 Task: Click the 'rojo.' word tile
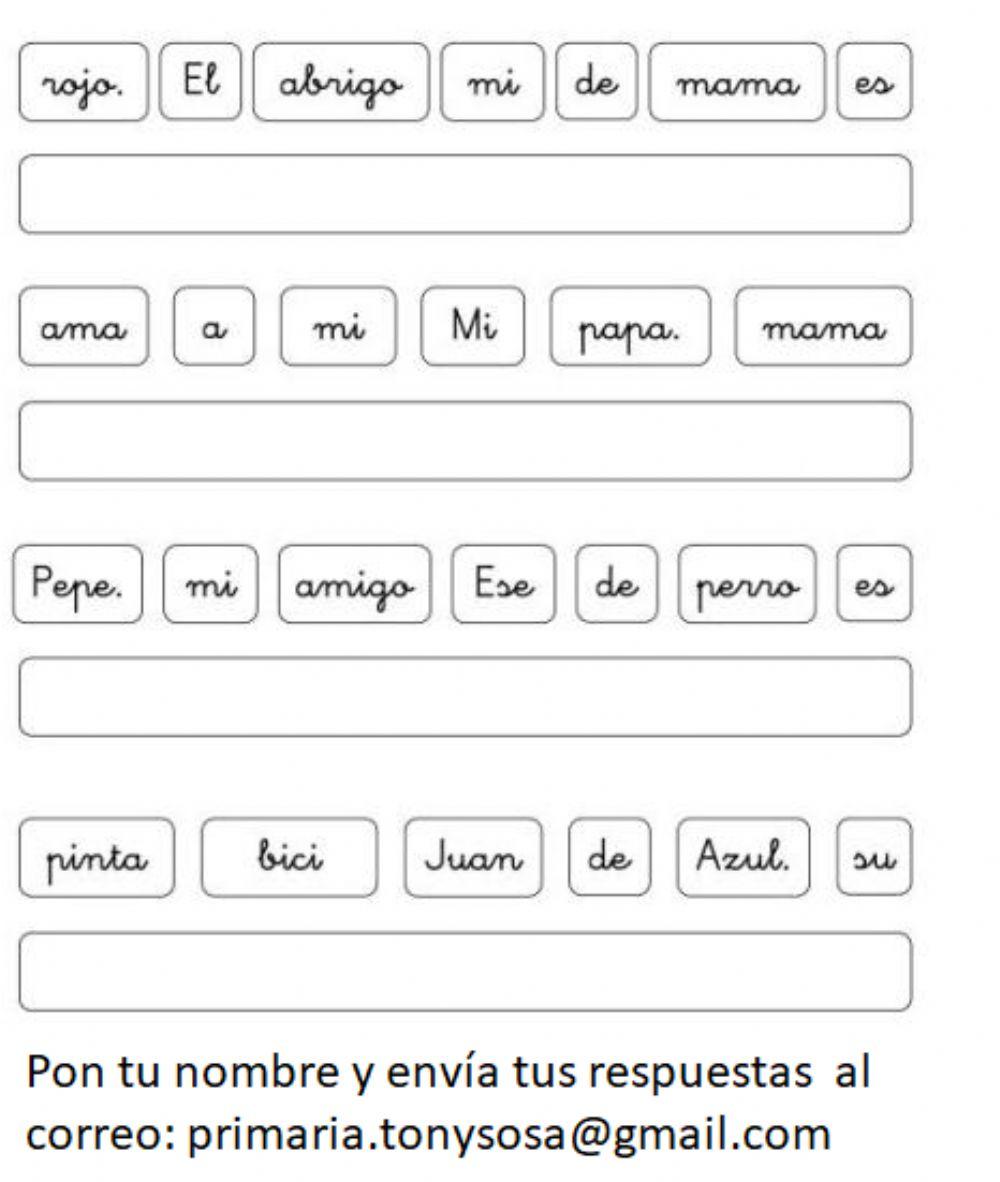coord(83,82)
